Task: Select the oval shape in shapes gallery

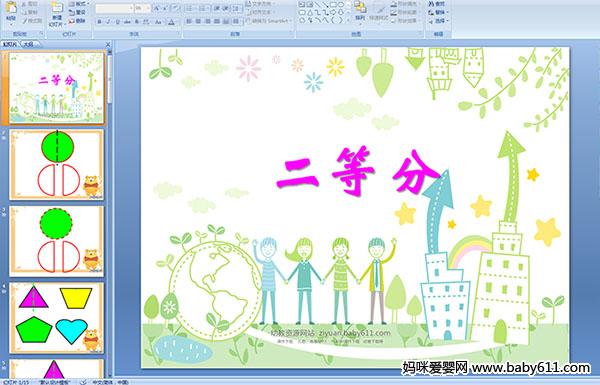Action: pyautogui.click(x=341, y=5)
